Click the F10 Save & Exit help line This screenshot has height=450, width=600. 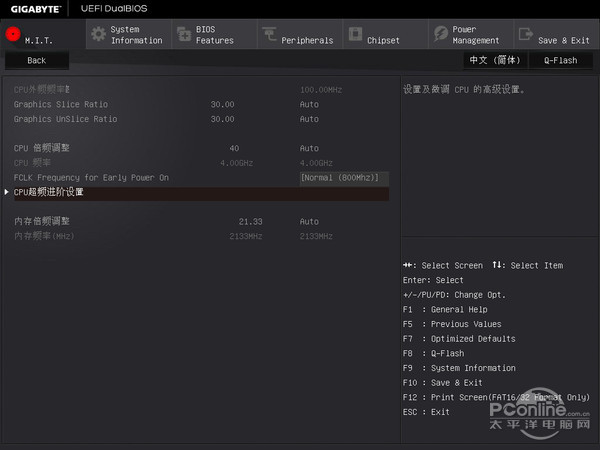(x=442, y=383)
